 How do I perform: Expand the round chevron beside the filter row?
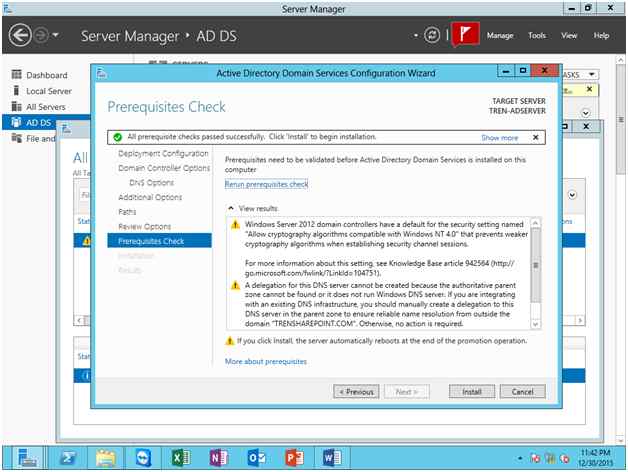click(x=572, y=195)
